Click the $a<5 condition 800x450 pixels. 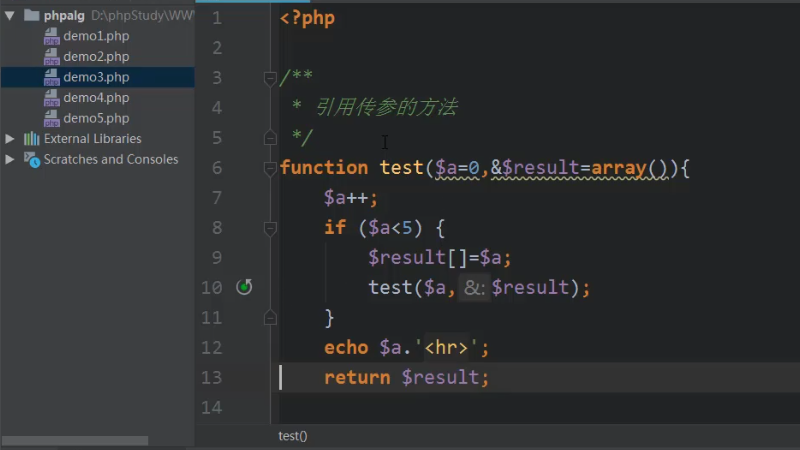(390, 228)
